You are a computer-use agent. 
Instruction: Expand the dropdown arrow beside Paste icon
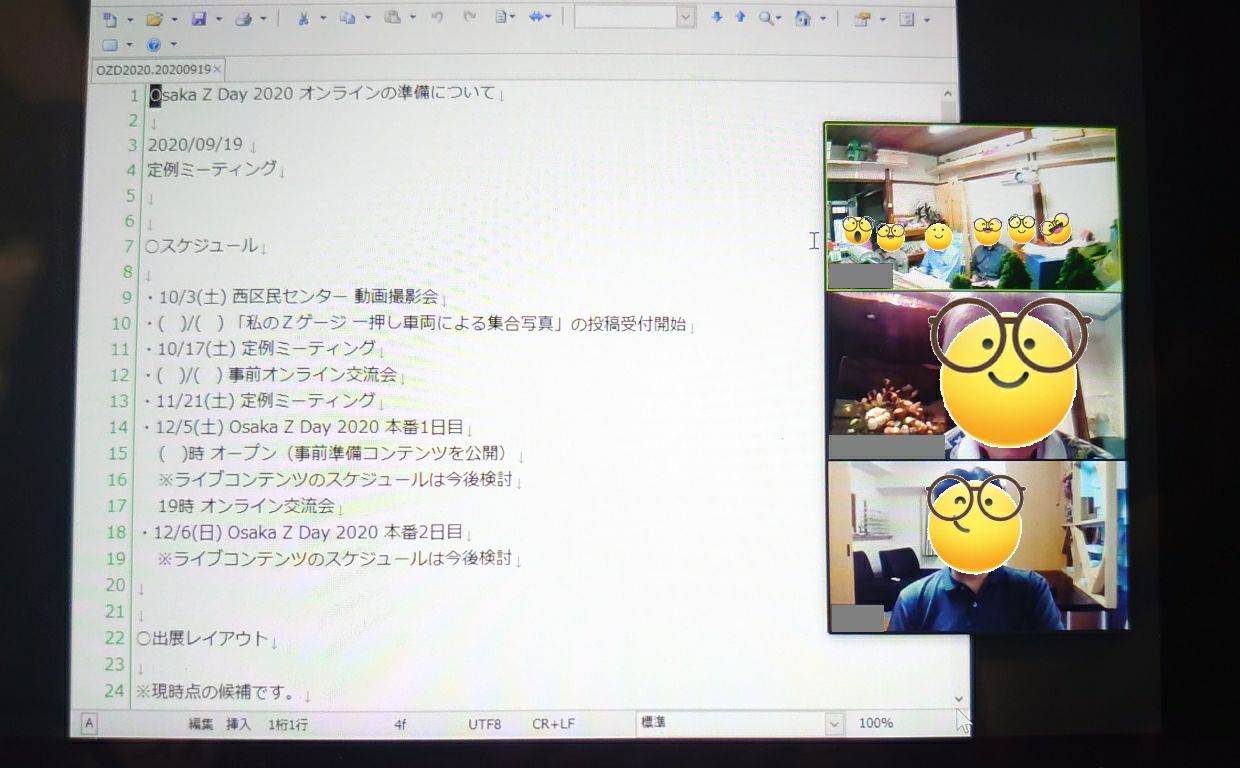point(412,19)
